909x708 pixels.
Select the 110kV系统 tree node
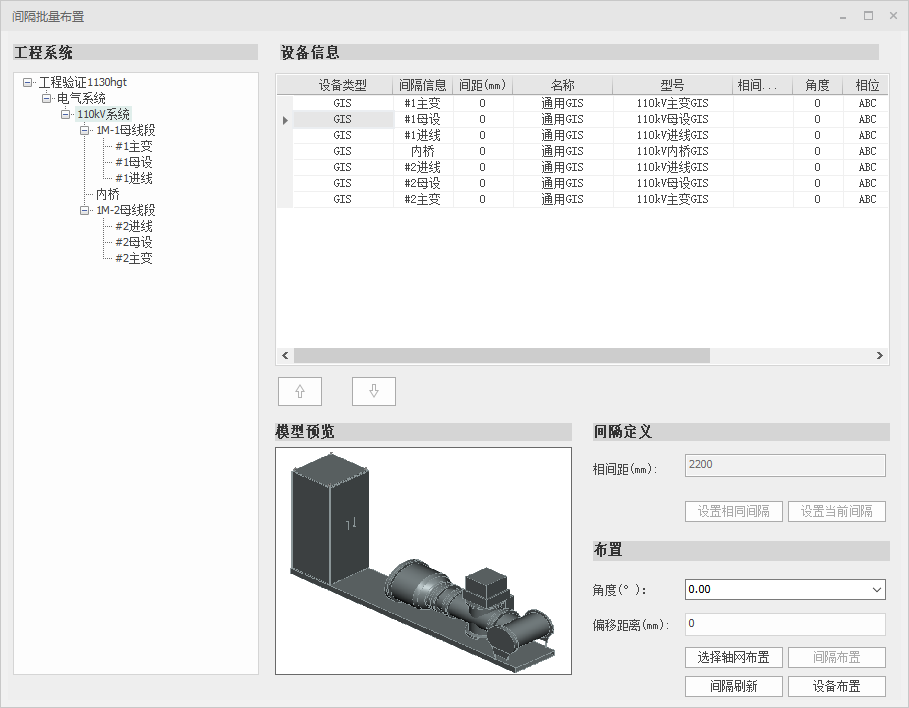click(103, 114)
